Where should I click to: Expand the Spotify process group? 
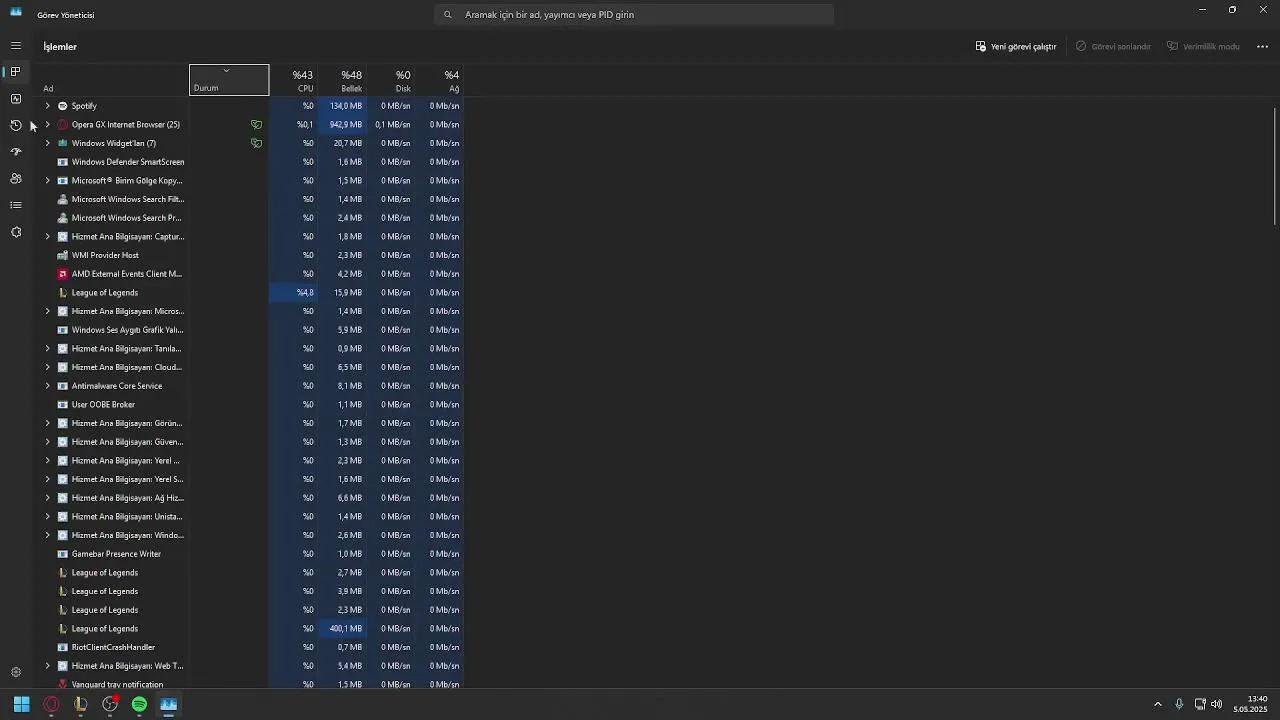pyautogui.click(x=47, y=106)
